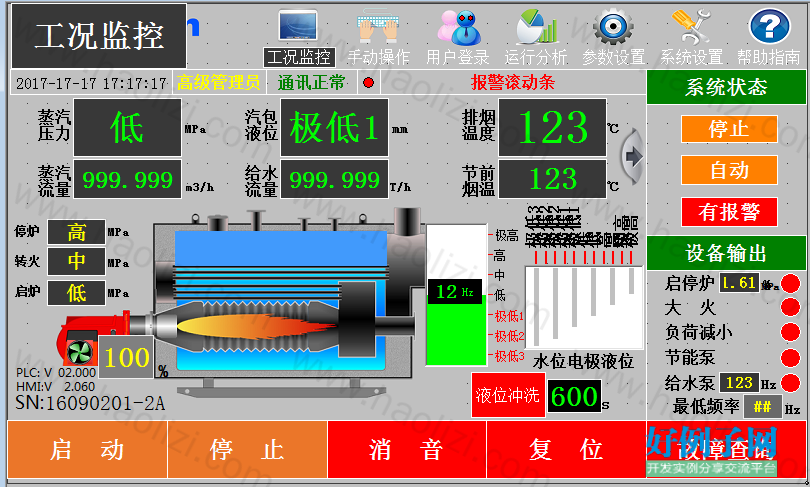Click the 给水泵 red indicator light
This screenshot has height=487, width=810.
pos(790,383)
